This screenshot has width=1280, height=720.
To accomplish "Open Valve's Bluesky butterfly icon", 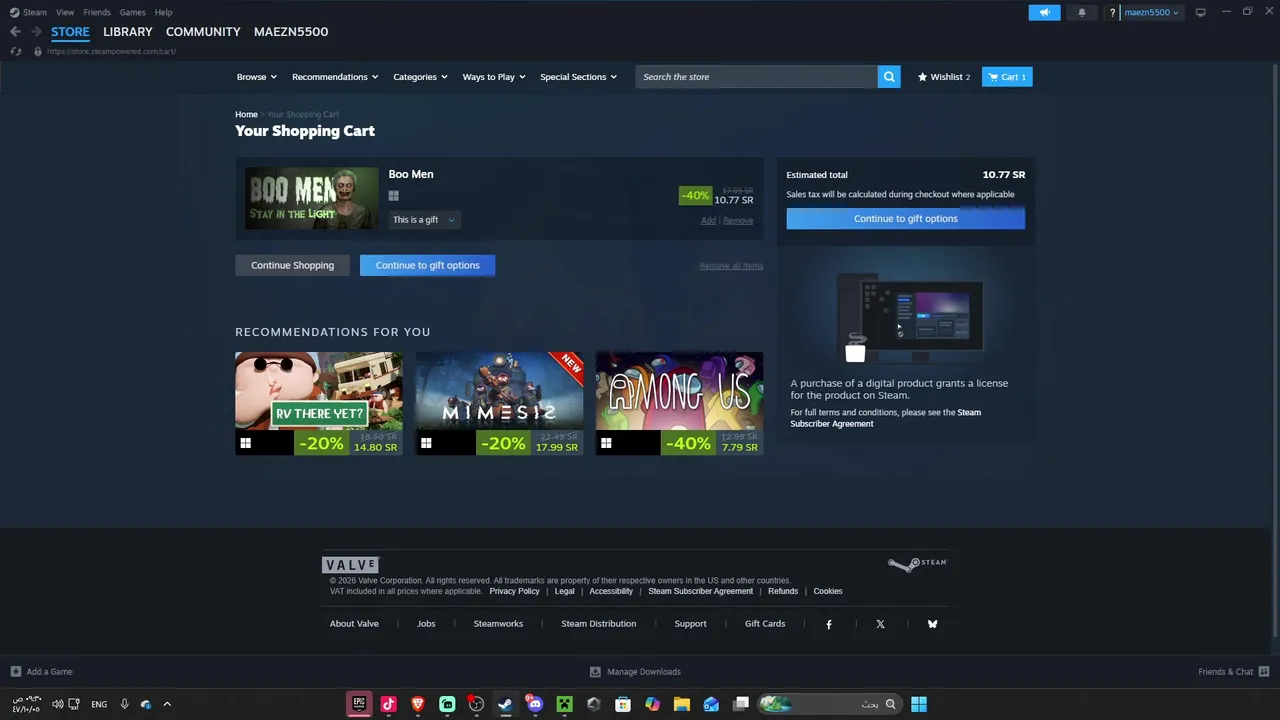I will point(932,624).
